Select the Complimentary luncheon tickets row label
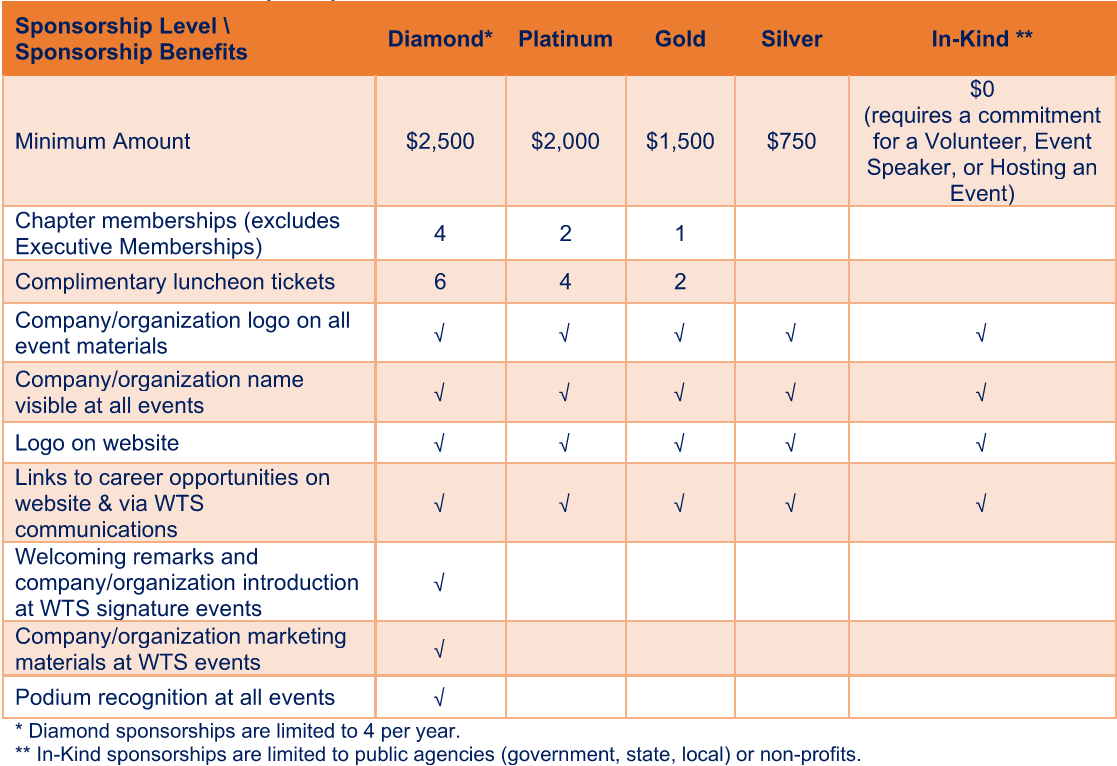This screenshot has width=1117, height=766. pyautogui.click(x=175, y=282)
